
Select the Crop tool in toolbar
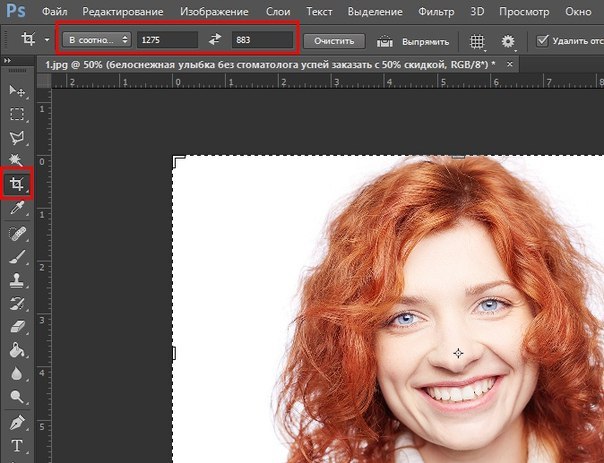click(17, 184)
